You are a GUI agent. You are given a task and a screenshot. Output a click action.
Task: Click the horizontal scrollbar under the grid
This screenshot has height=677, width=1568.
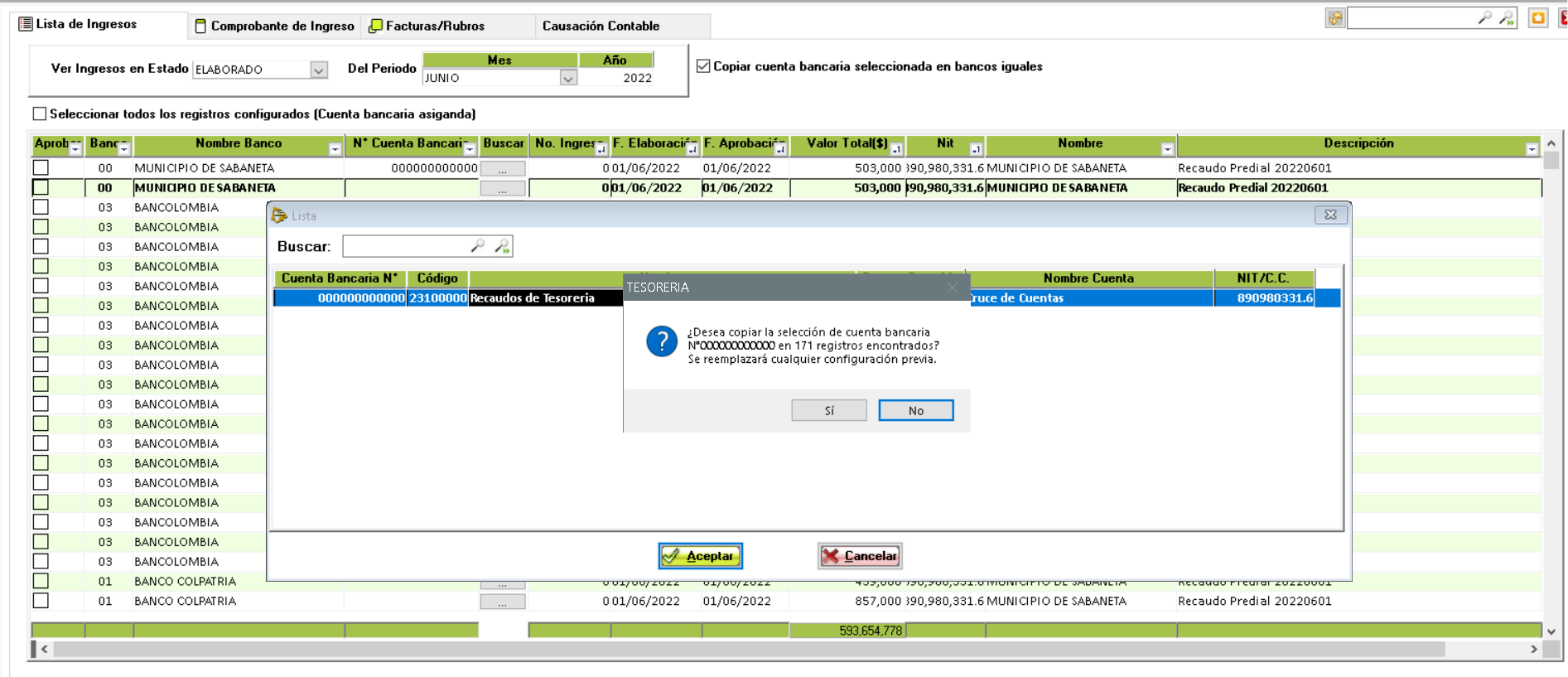click(745, 649)
